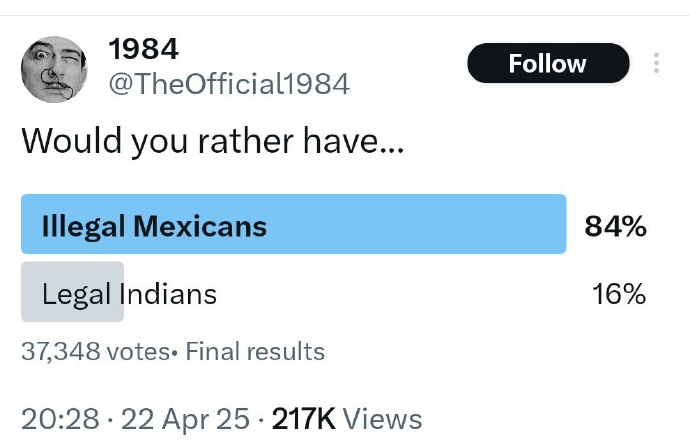Click the Final results label
690x448 pixels.
tap(255, 352)
